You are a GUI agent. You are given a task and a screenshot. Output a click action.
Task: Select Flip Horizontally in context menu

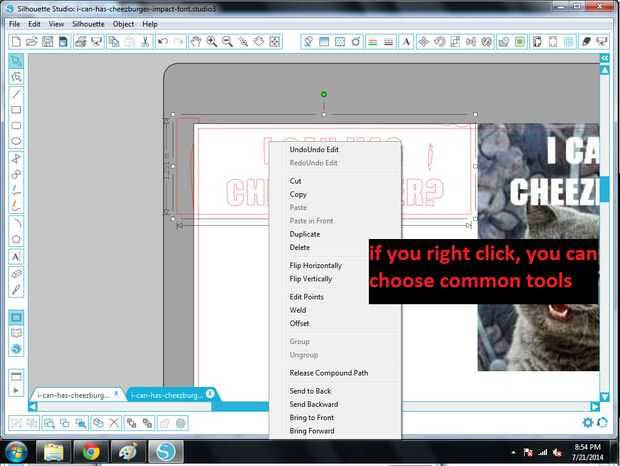pyautogui.click(x=316, y=265)
